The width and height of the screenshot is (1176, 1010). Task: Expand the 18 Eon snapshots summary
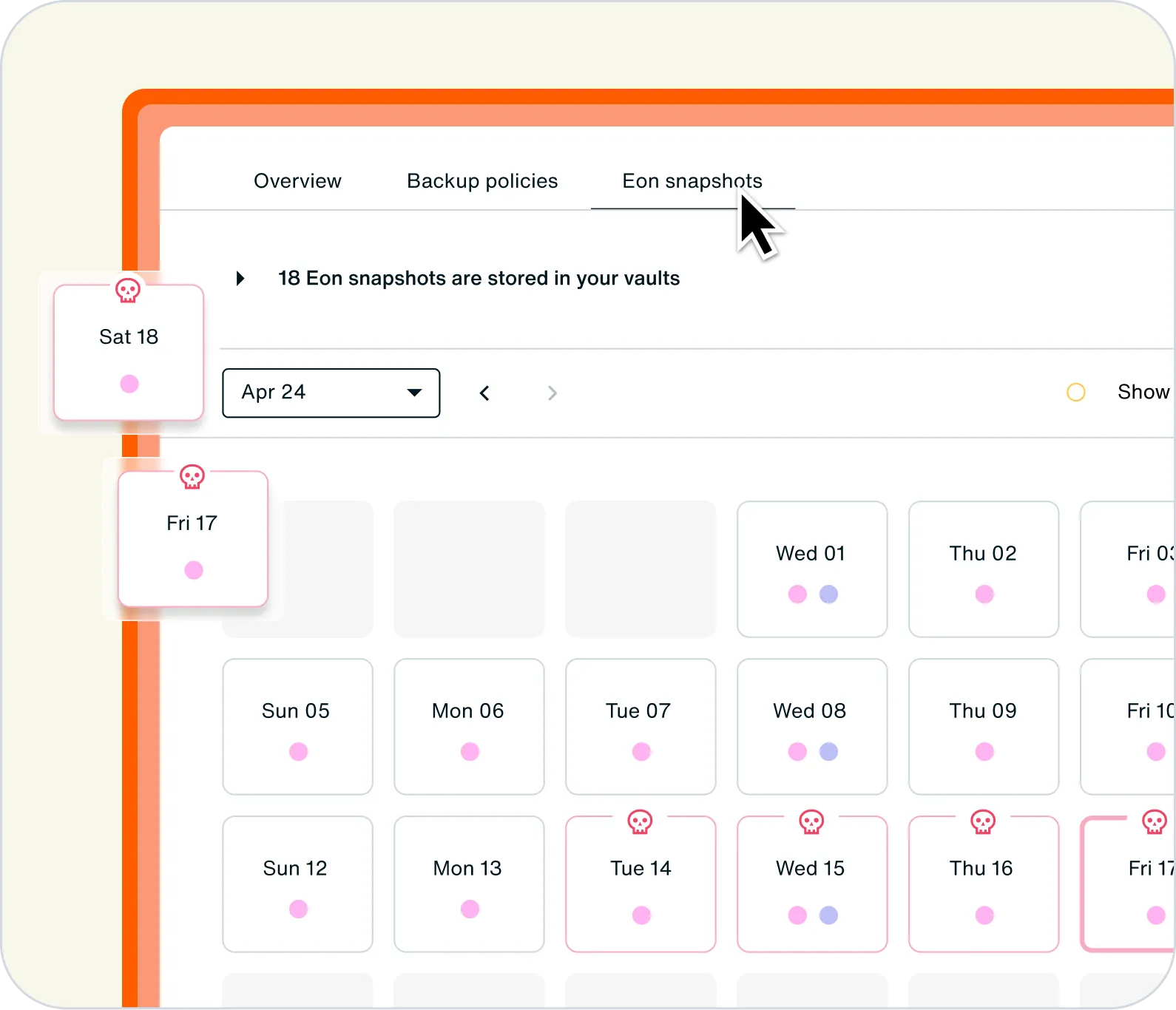pos(240,279)
